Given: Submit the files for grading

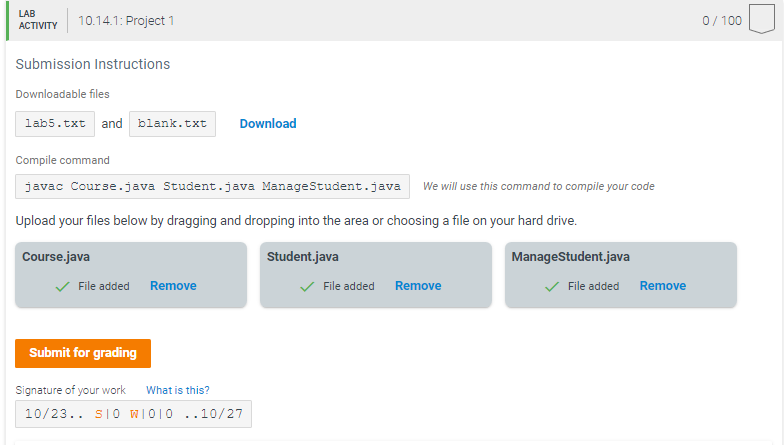Looking at the screenshot, I should (83, 353).
